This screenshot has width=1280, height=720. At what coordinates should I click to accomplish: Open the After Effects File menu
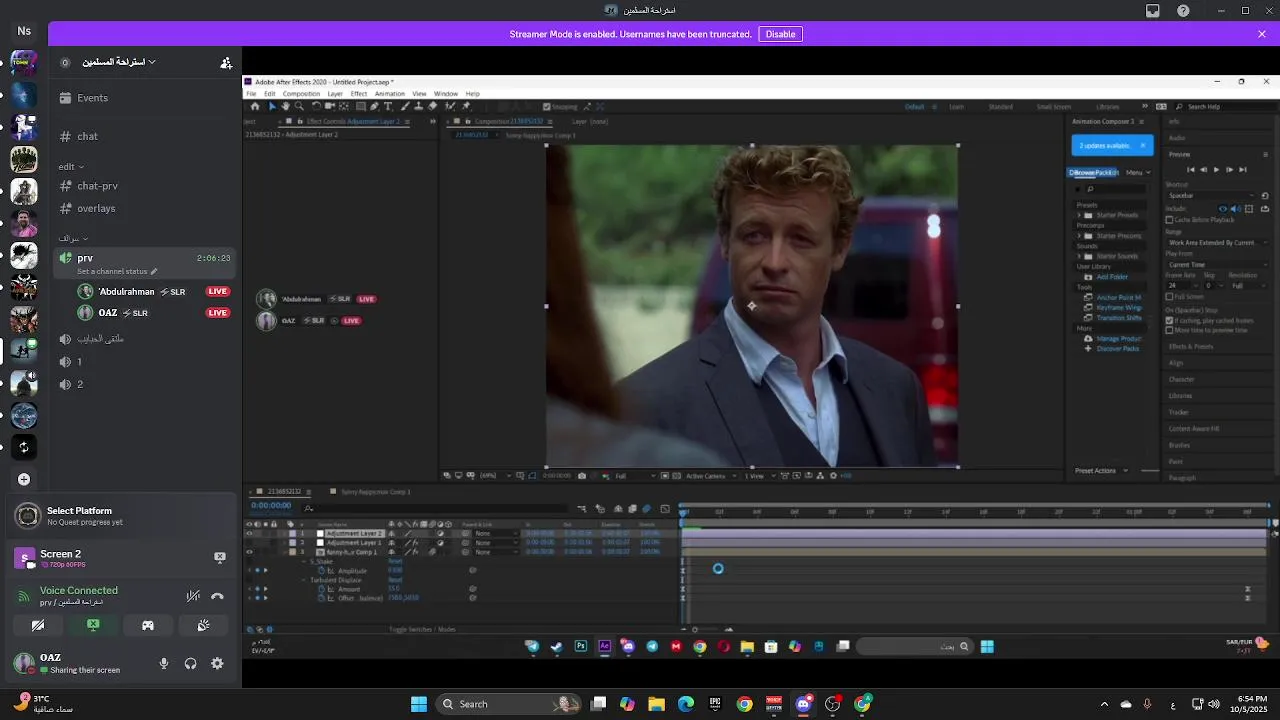(x=251, y=94)
